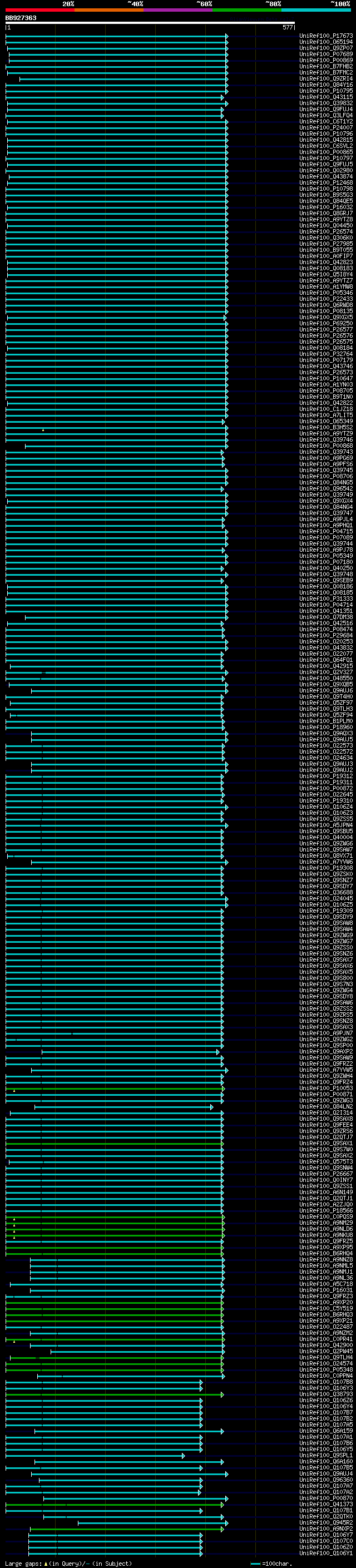Select the UniRef100_Q9T4H0 label

click(326, 696)
